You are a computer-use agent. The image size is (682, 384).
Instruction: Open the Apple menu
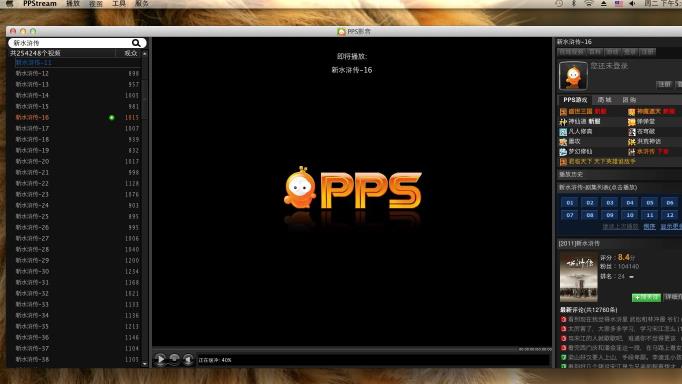[10, 3]
